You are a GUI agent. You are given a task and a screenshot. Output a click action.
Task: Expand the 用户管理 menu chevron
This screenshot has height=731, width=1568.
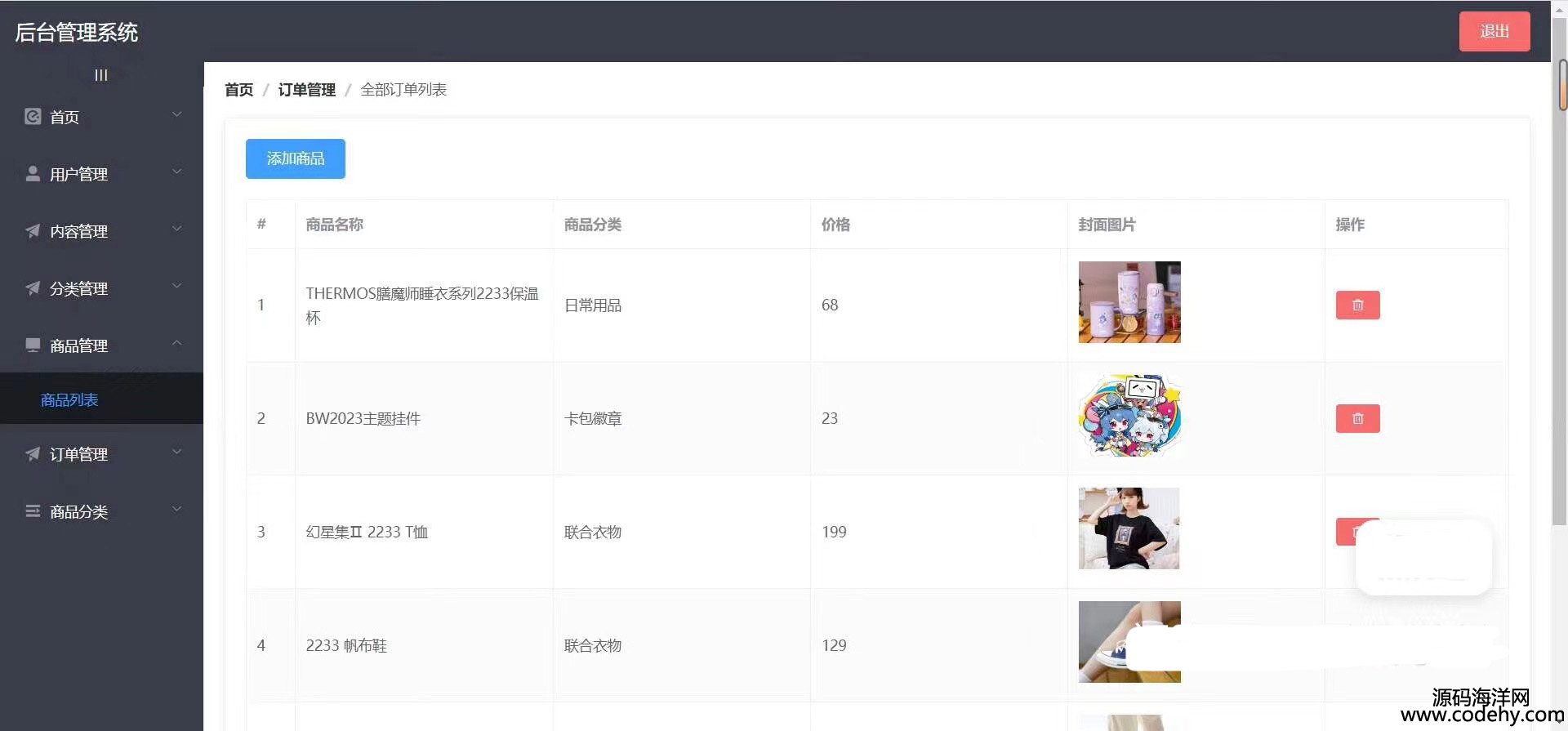point(176,172)
